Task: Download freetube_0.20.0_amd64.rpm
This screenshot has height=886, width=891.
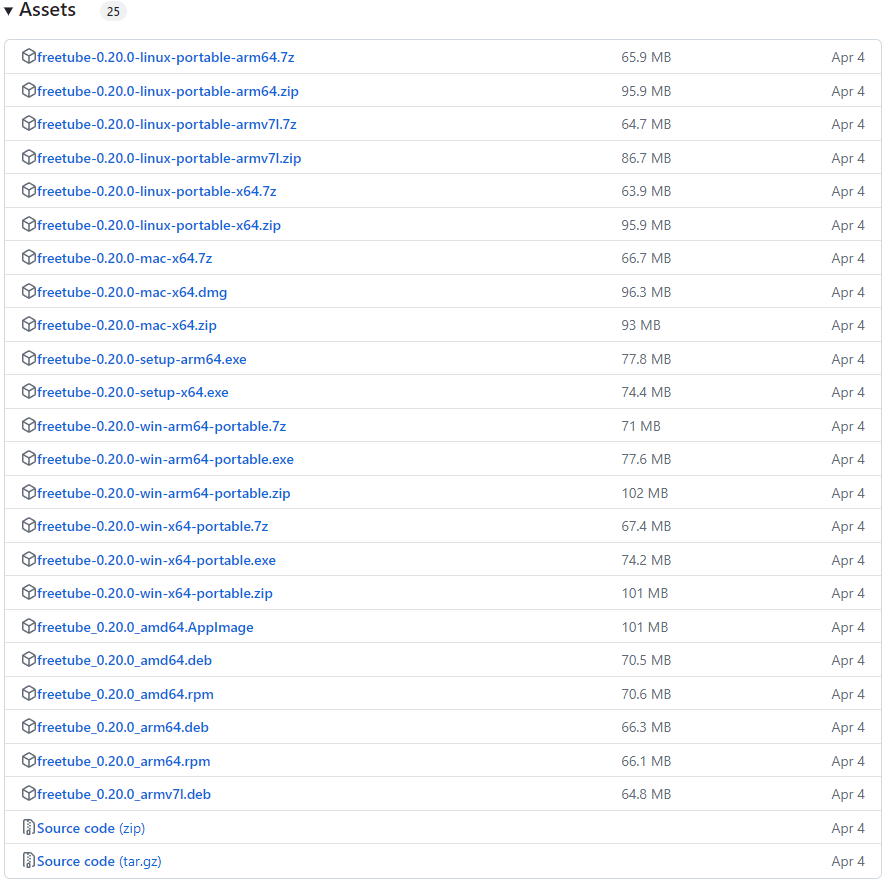Action: (x=125, y=694)
